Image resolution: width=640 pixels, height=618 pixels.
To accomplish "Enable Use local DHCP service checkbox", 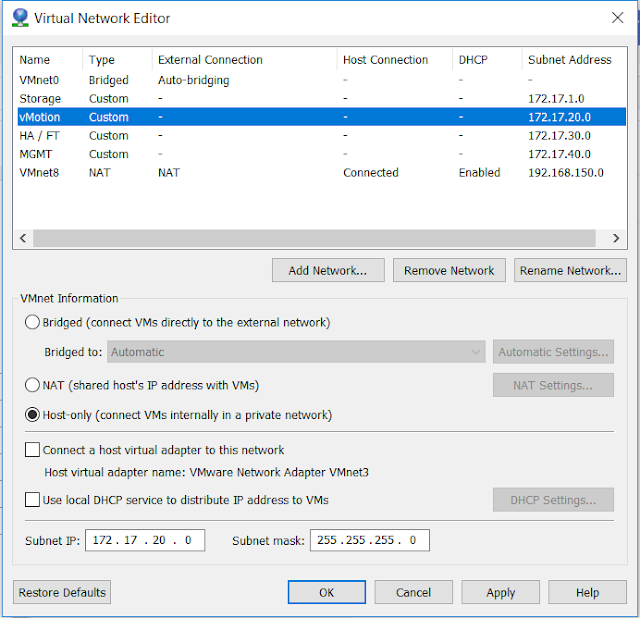I will pyautogui.click(x=32, y=500).
